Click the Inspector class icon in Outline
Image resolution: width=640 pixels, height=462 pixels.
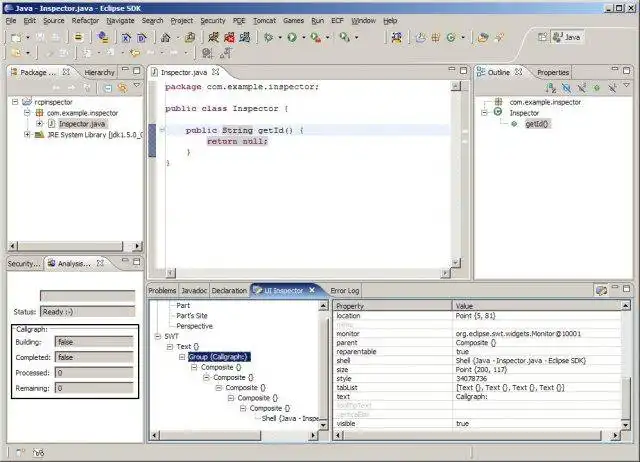pyautogui.click(x=498, y=112)
